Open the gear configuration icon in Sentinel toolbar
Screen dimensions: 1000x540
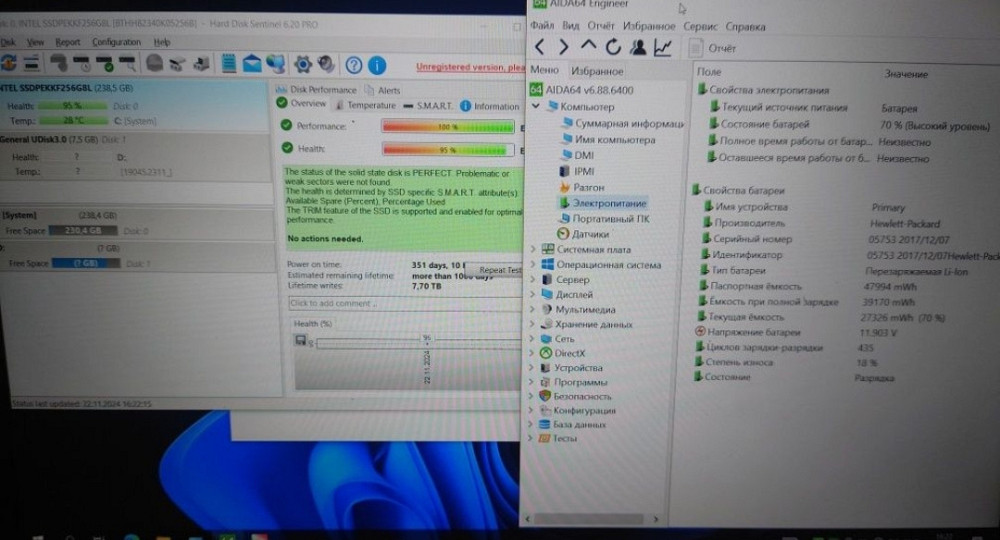[303, 64]
